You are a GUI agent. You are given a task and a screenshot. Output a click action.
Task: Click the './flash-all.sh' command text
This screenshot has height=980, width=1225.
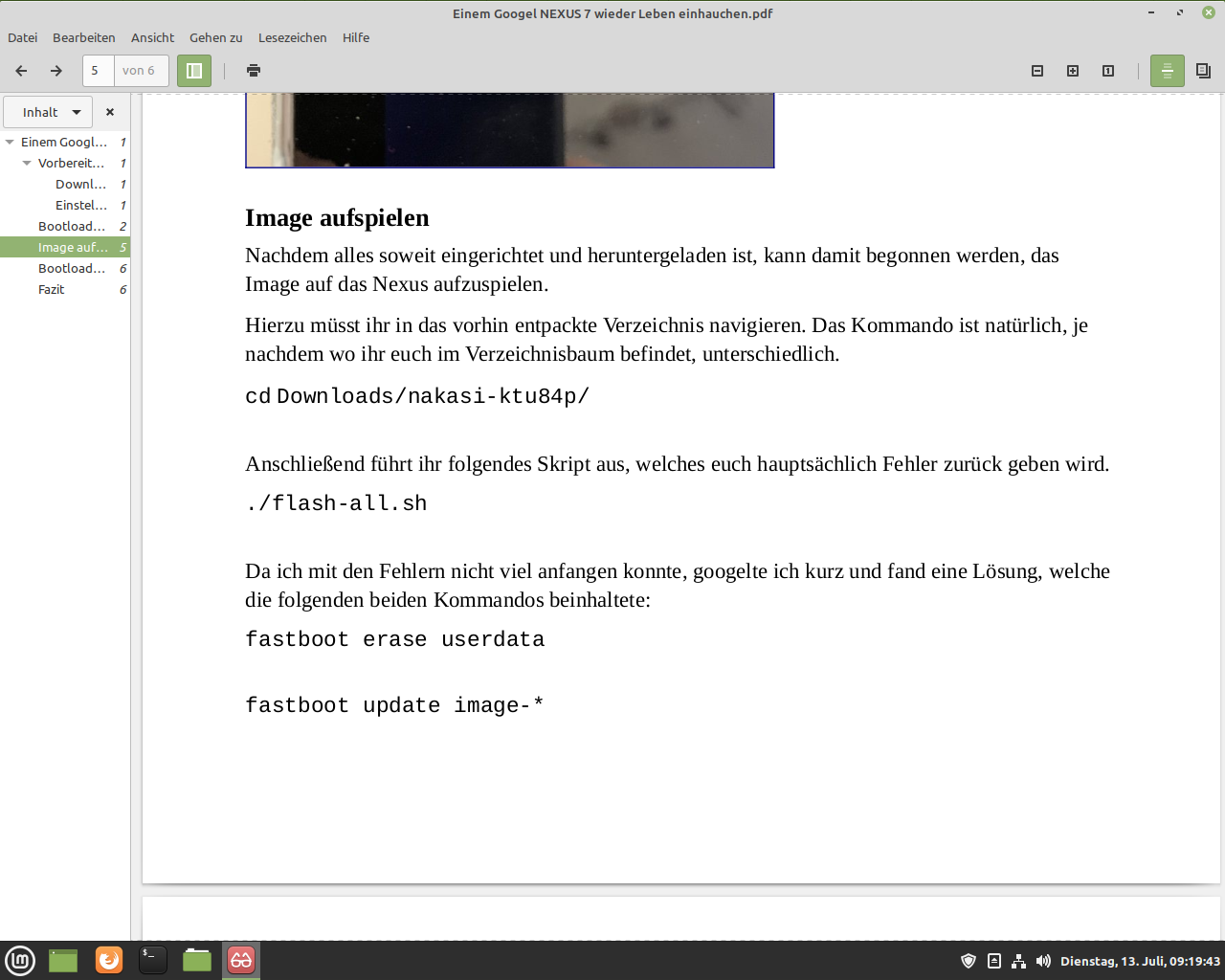tap(336, 503)
